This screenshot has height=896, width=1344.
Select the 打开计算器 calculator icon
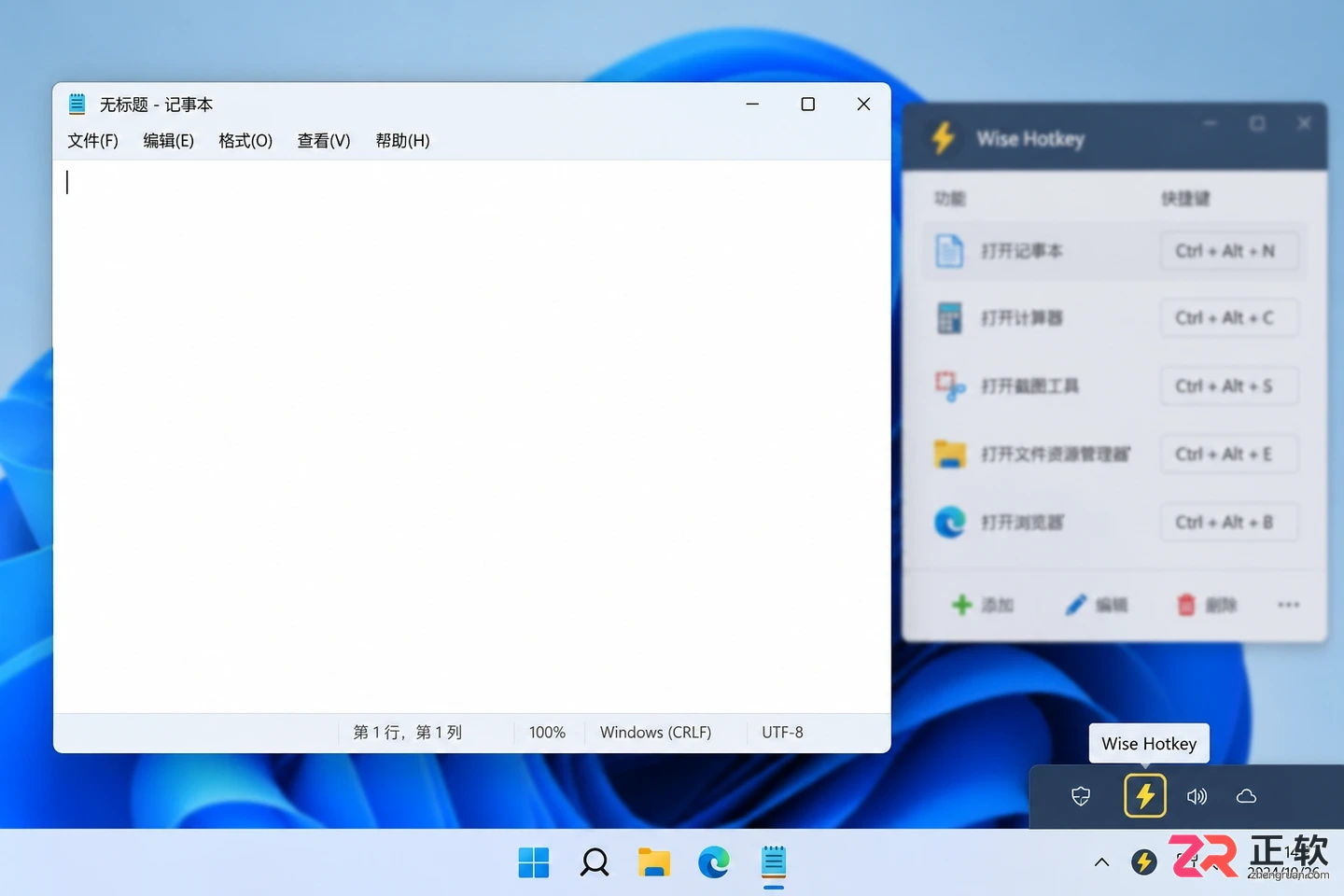(949, 318)
